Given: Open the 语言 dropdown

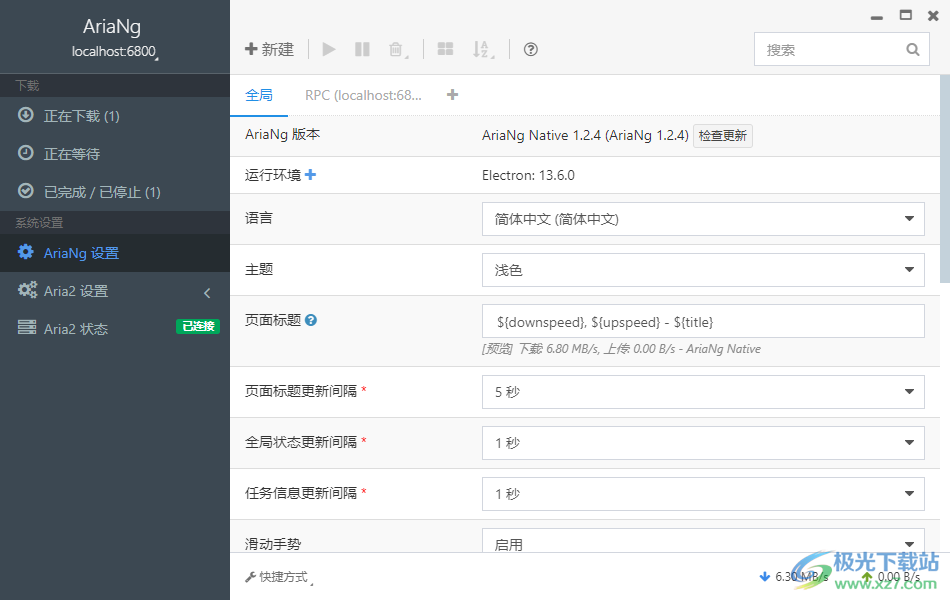Looking at the screenshot, I should click(703, 219).
